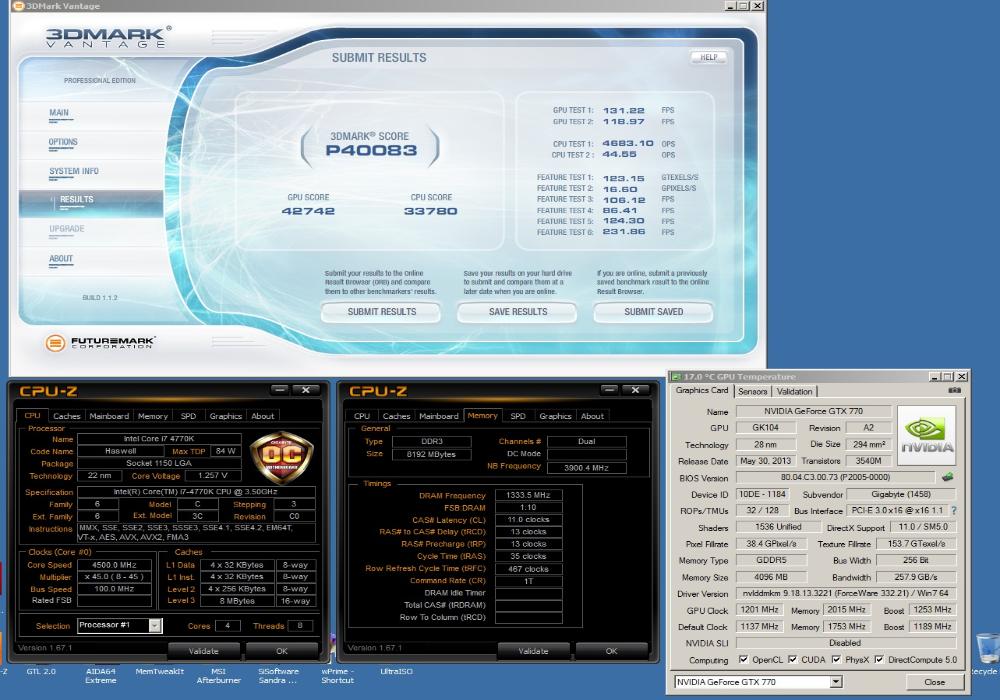Click the MSI Afterburner desktop shortcut label
Screen dimensions: 1000x700
(x=219, y=676)
